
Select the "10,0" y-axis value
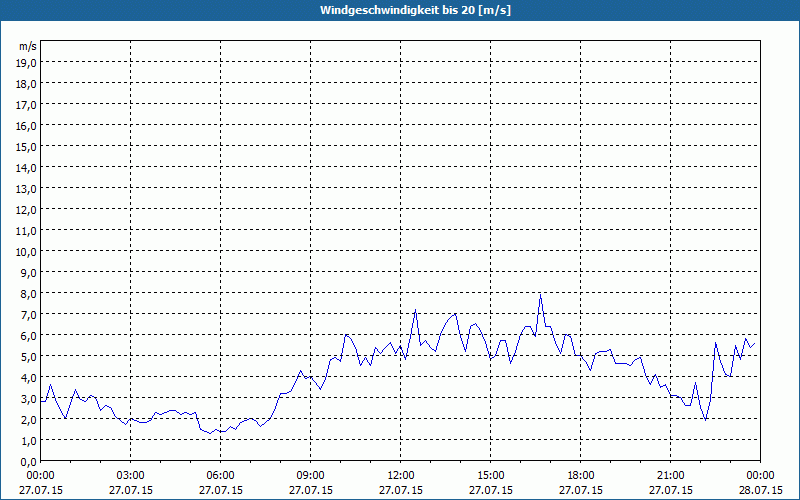(x=26, y=252)
